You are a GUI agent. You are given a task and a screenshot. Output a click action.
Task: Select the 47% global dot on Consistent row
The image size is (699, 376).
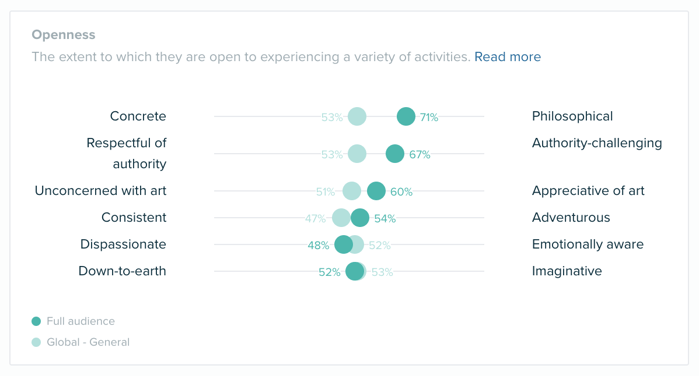tap(341, 218)
